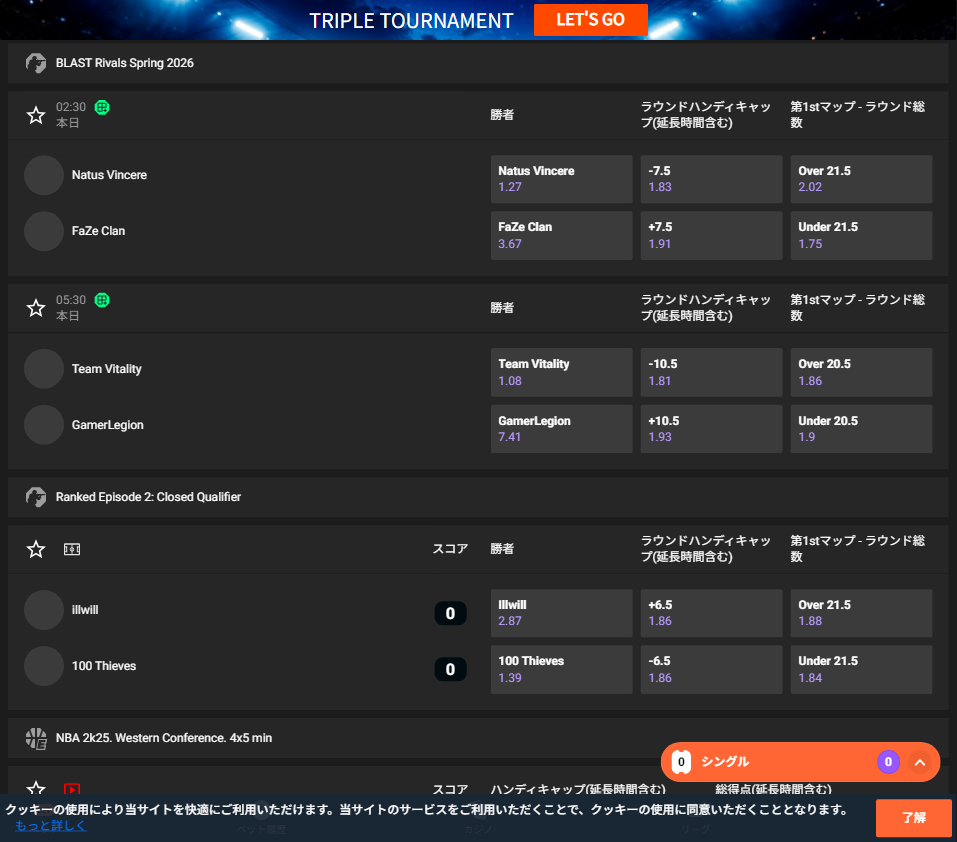957x842 pixels.
Task: Select -10.5 handicap odds 1.81
Action: [712, 373]
